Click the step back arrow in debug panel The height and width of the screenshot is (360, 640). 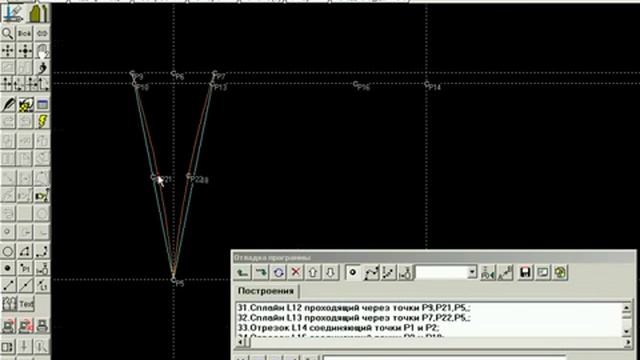[x=243, y=272]
